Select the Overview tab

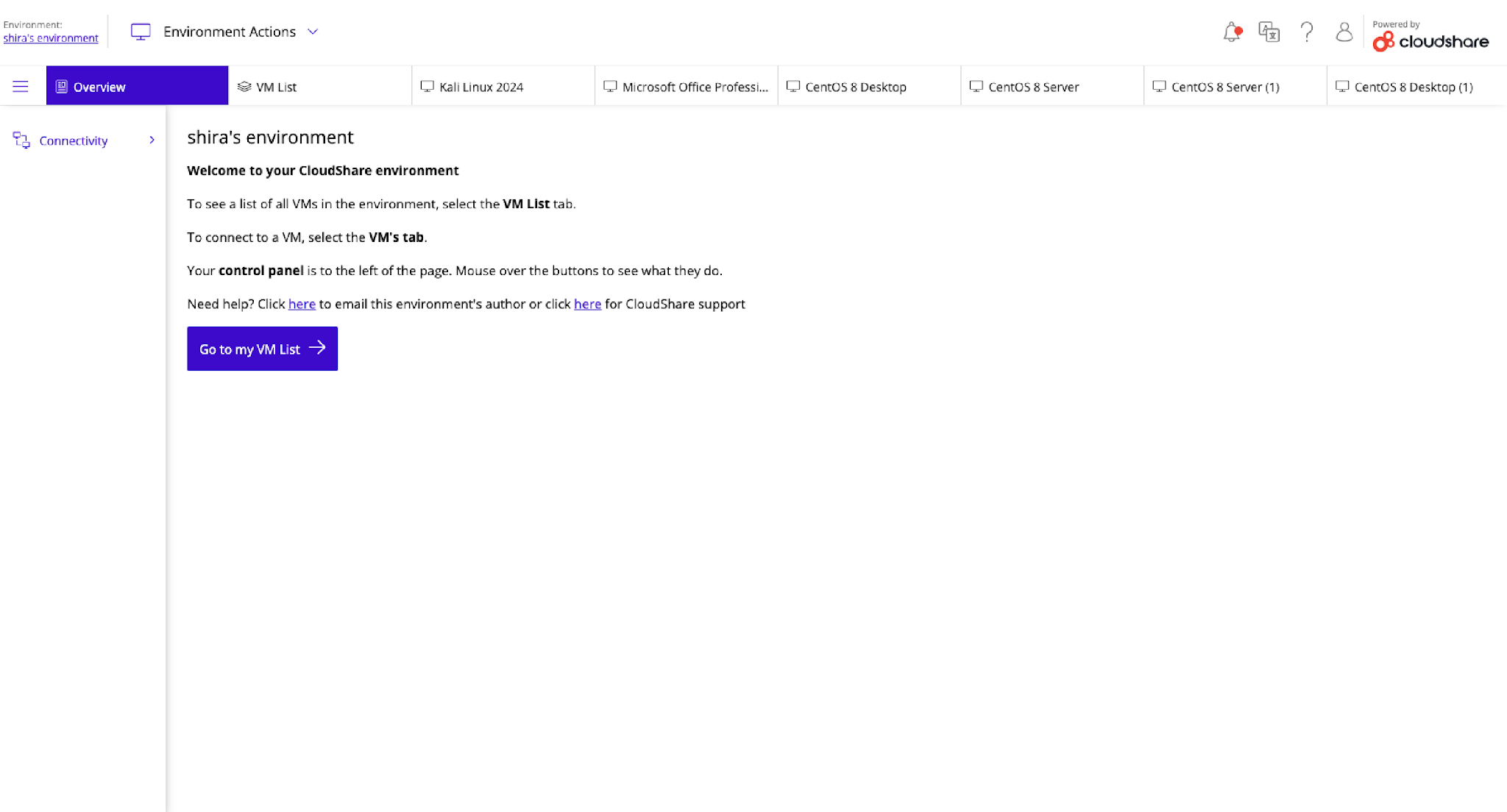click(x=137, y=86)
